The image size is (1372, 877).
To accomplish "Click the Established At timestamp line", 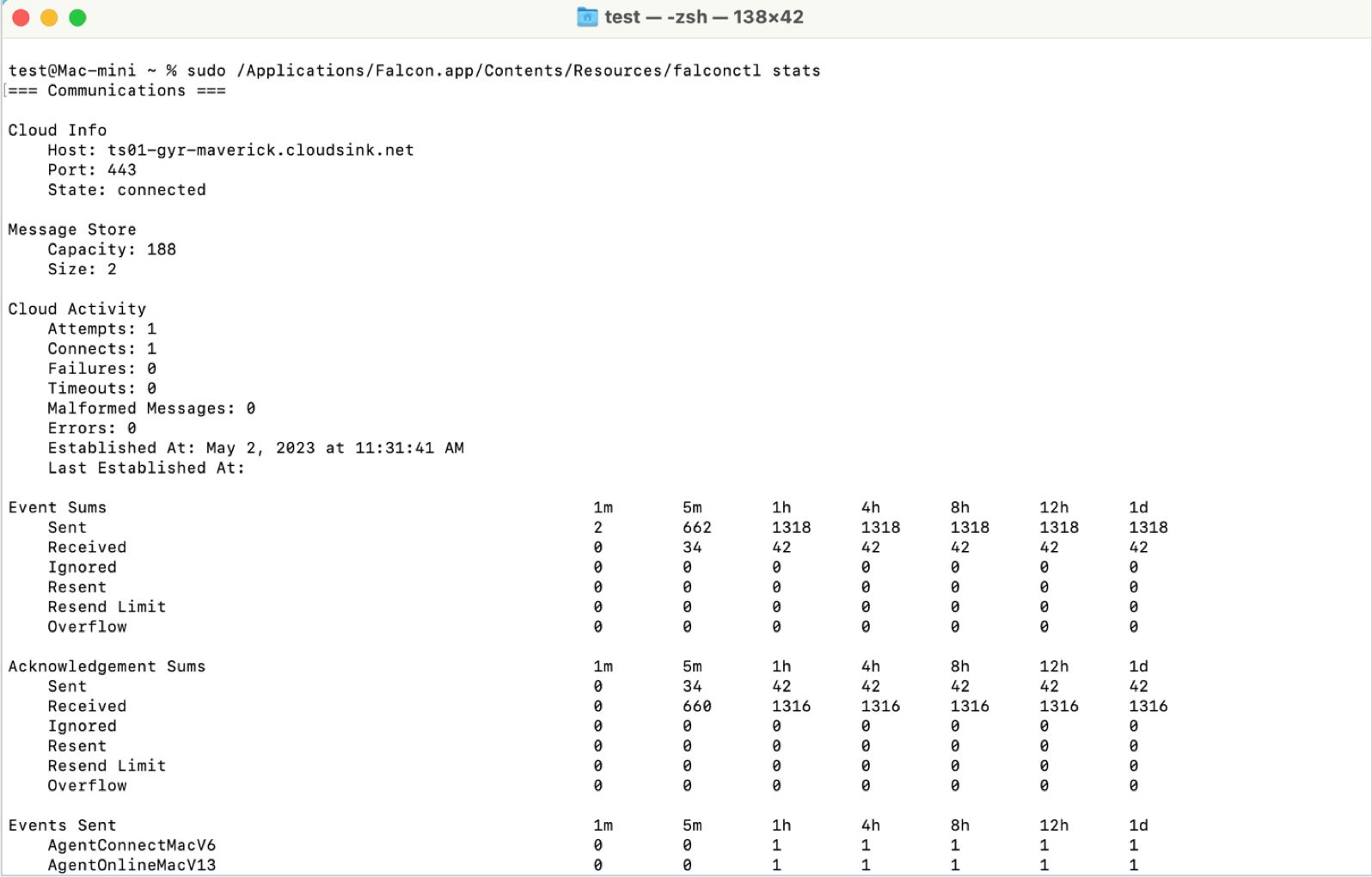I will [256, 448].
